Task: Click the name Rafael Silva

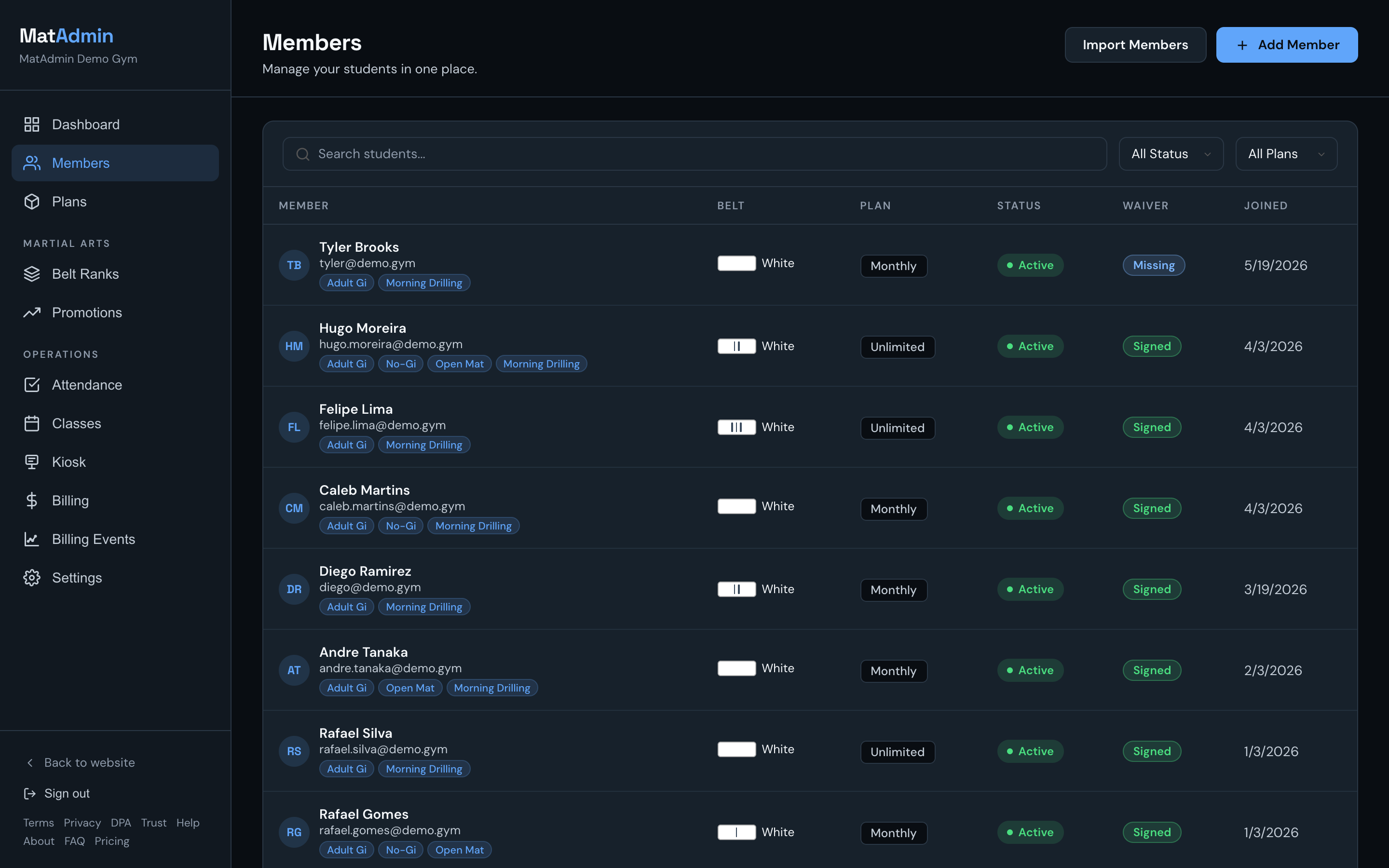Action: coord(356,733)
